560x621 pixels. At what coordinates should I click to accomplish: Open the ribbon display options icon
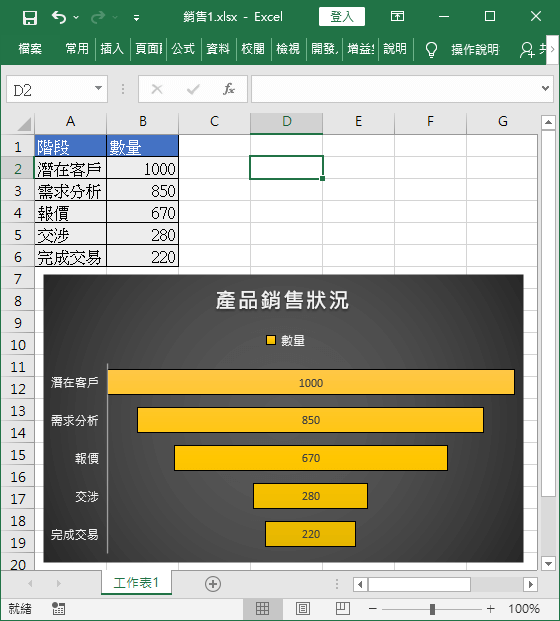pyautogui.click(x=397, y=16)
